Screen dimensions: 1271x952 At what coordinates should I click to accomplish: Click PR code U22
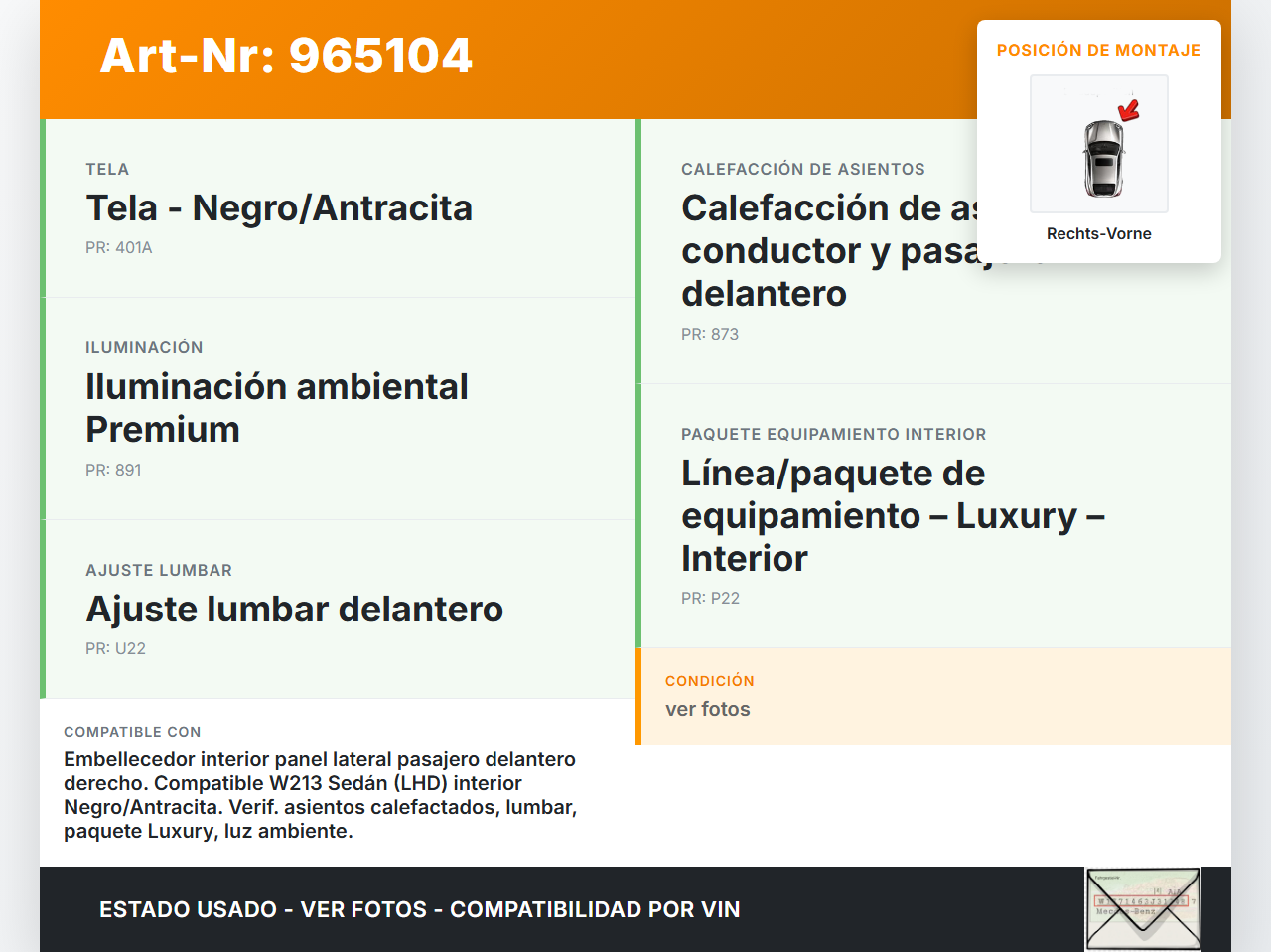[x=115, y=649]
